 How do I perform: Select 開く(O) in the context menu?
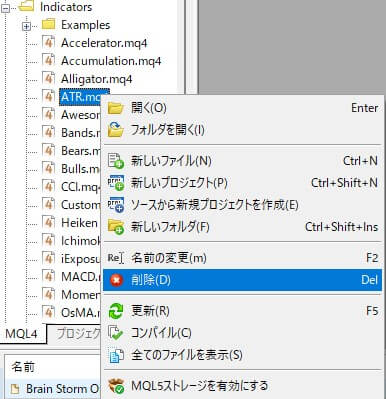point(242,108)
